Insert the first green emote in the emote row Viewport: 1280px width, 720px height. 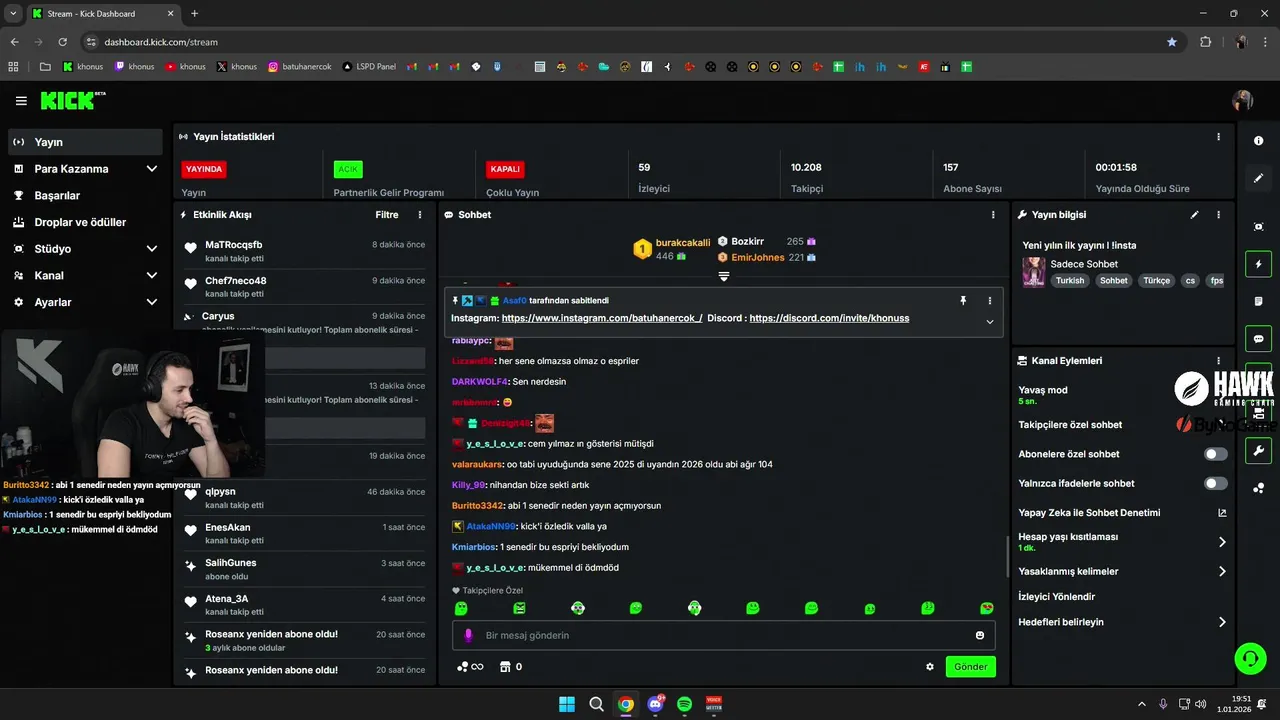461,608
